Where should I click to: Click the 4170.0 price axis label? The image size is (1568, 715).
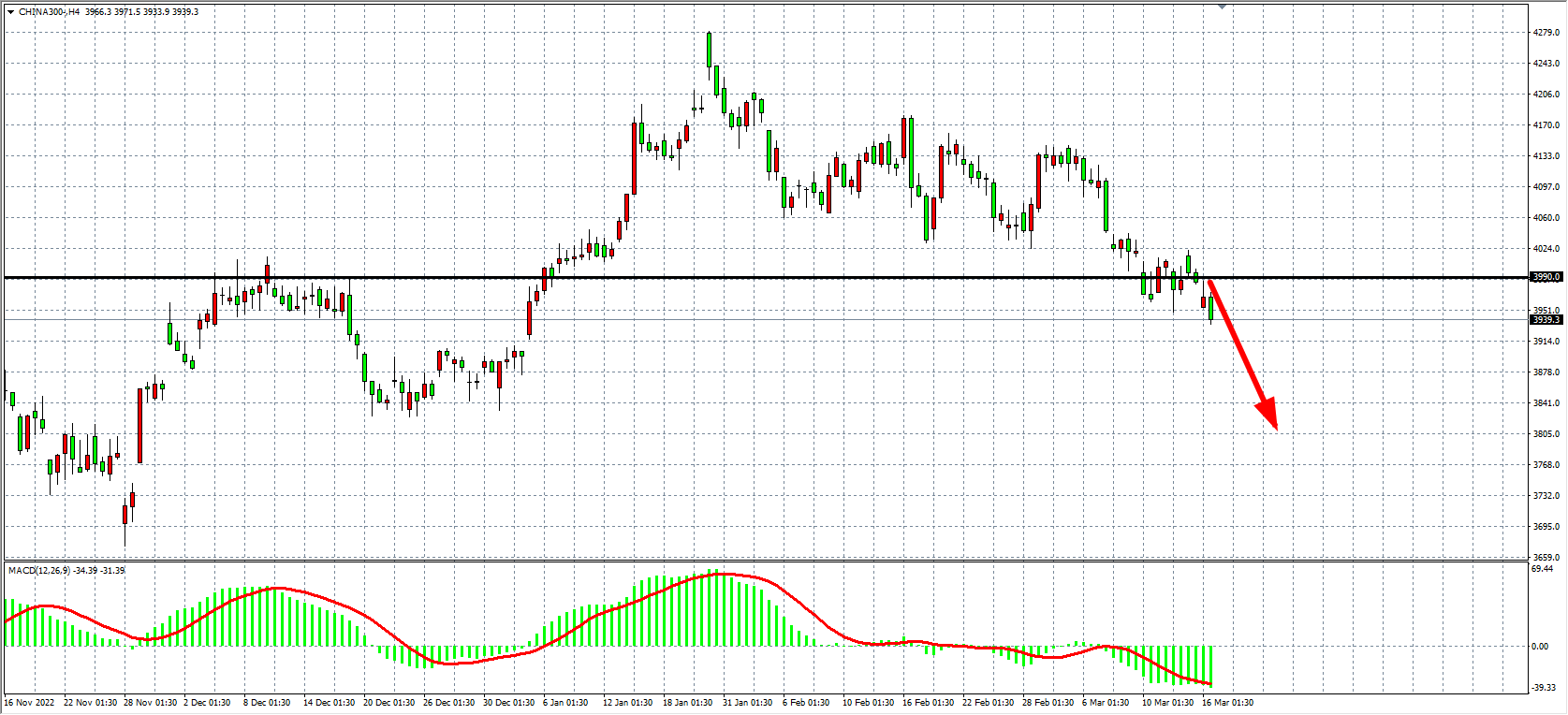point(1546,125)
